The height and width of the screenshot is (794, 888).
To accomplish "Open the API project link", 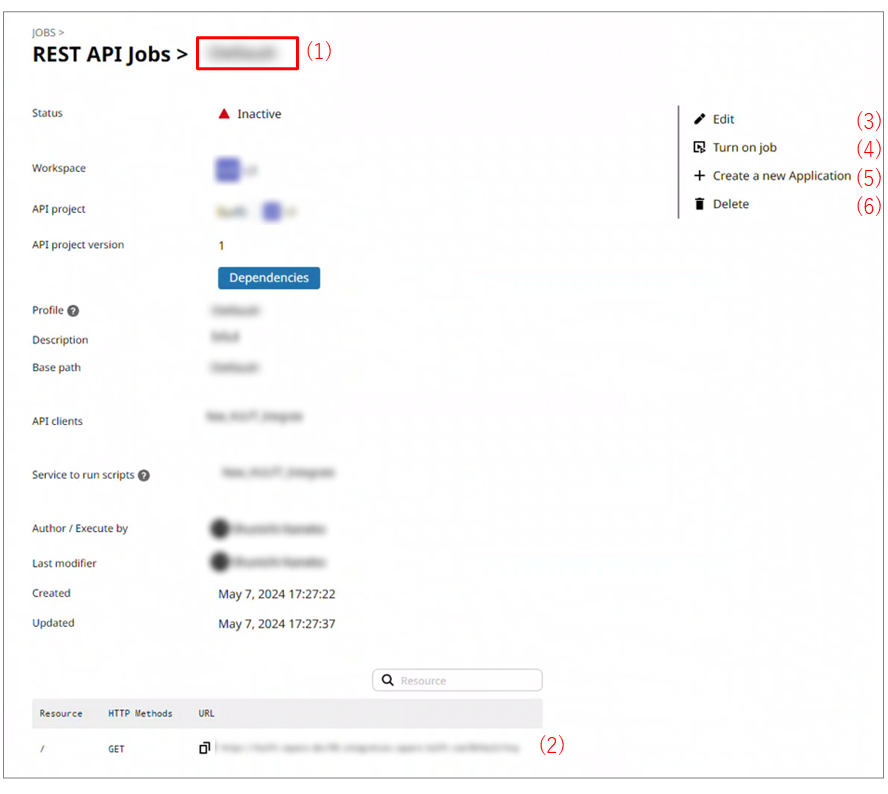I will [233, 211].
